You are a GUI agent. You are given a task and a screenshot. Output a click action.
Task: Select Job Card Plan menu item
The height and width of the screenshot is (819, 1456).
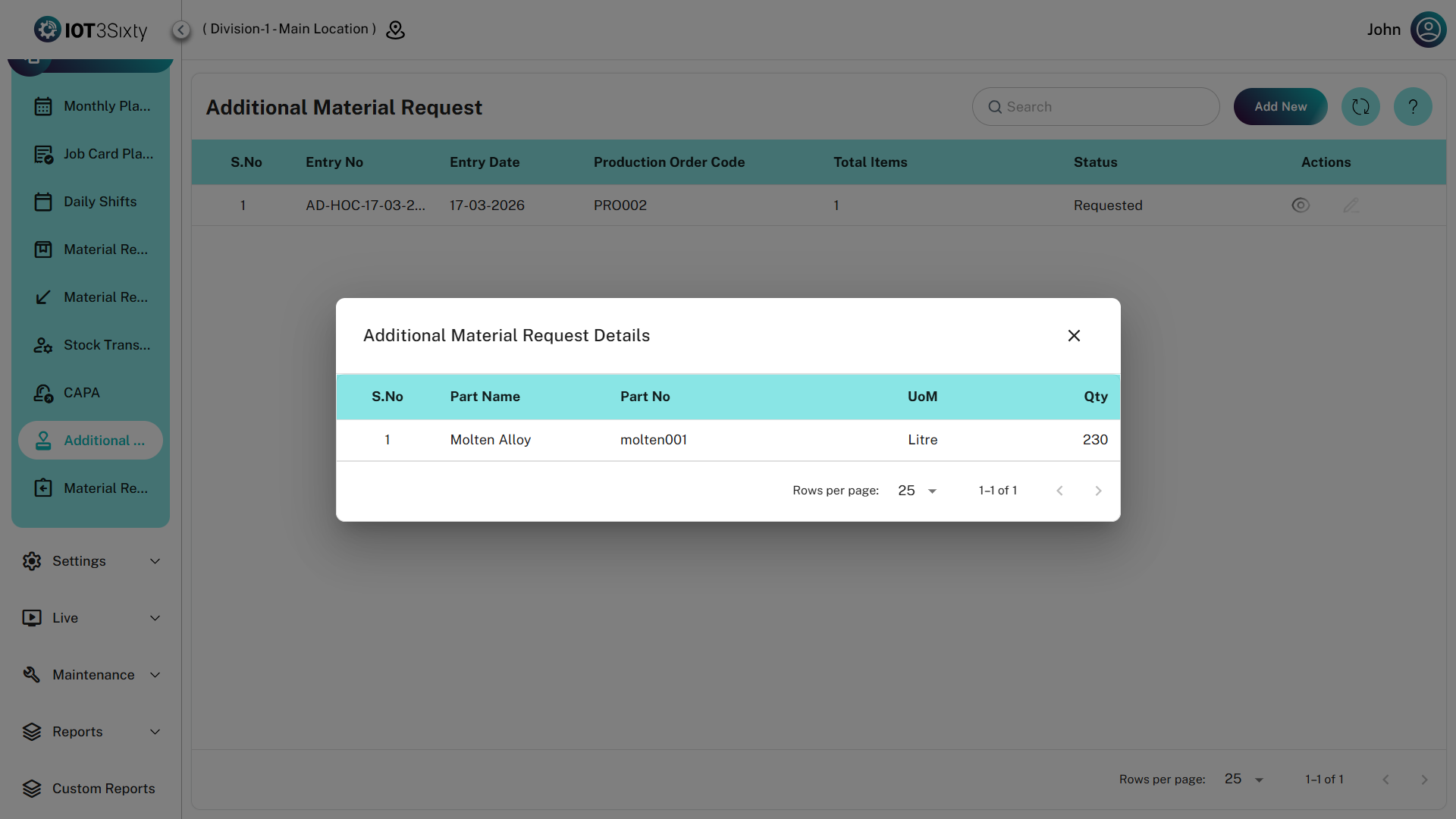tap(108, 154)
